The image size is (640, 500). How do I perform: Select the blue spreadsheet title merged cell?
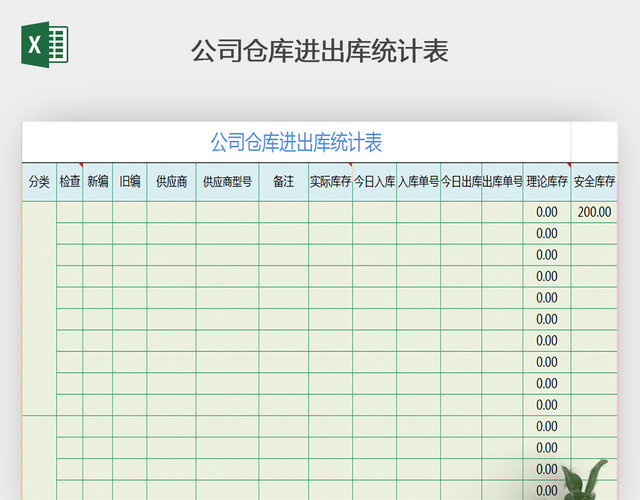pyautogui.click(x=296, y=142)
